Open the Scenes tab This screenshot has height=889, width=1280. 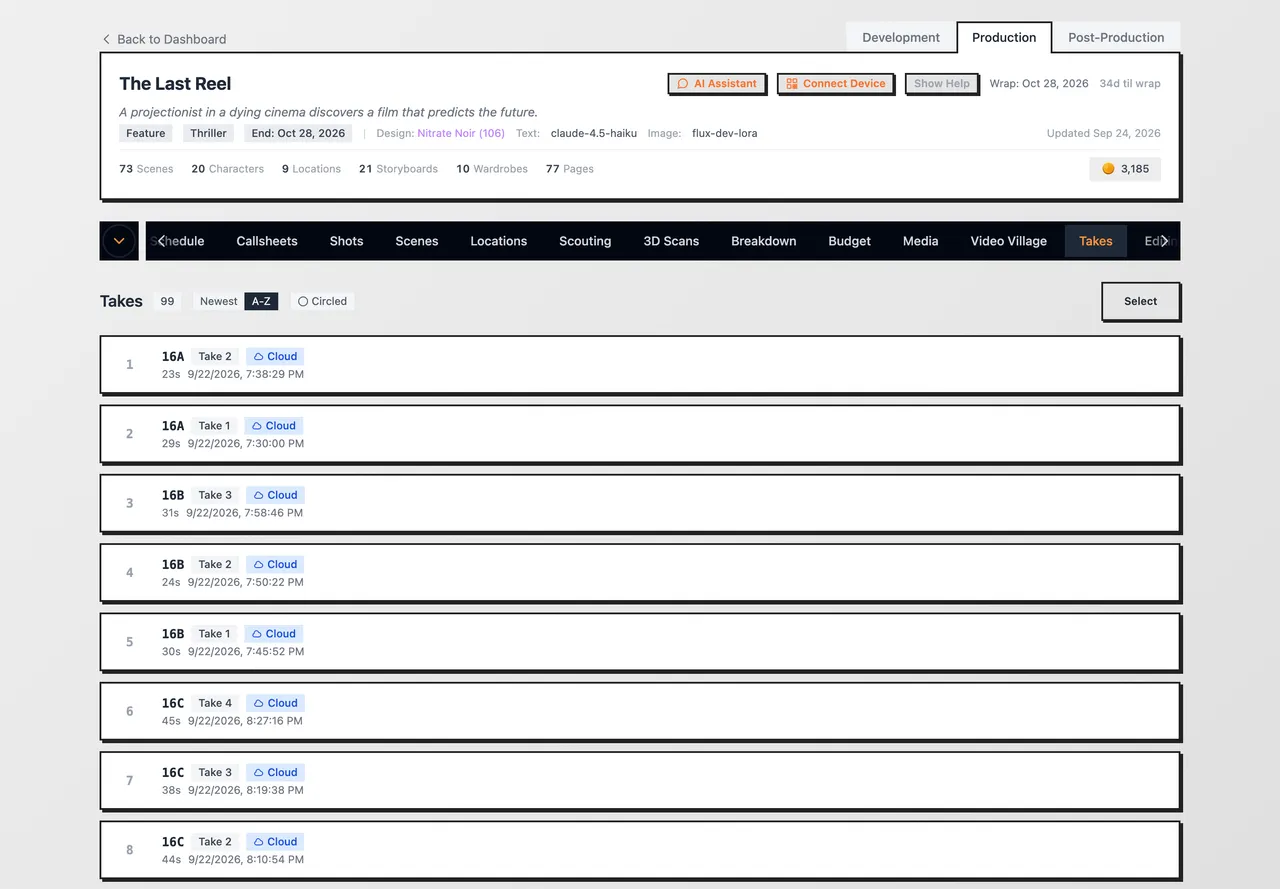417,241
